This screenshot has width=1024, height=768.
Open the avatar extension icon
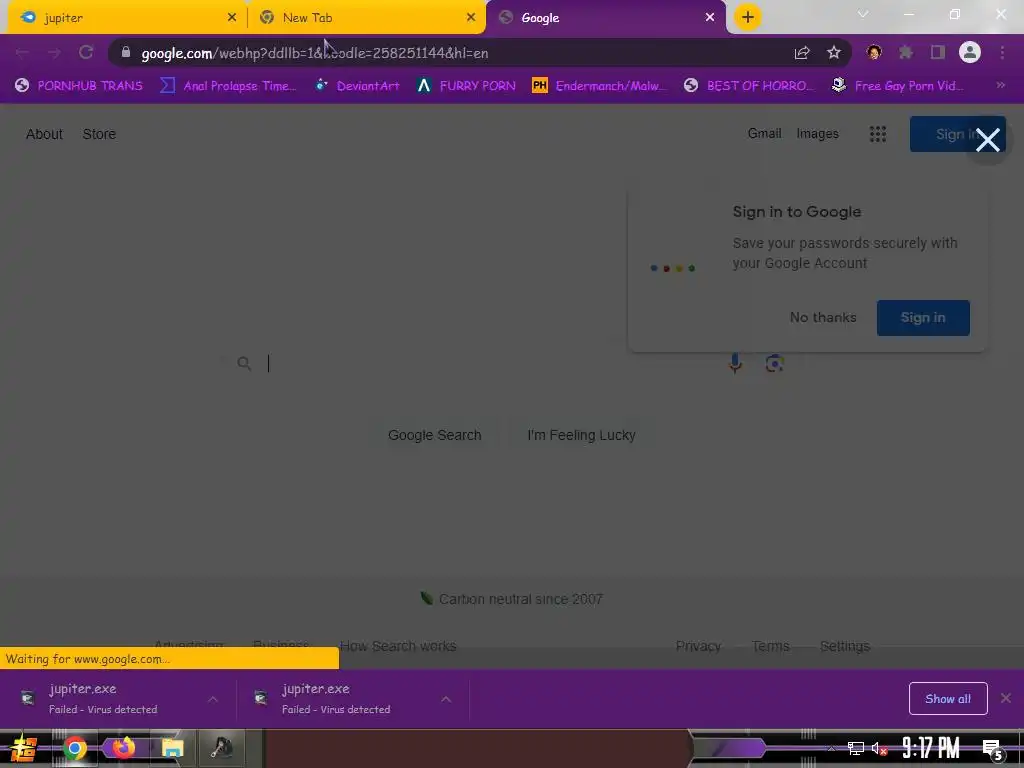874,52
